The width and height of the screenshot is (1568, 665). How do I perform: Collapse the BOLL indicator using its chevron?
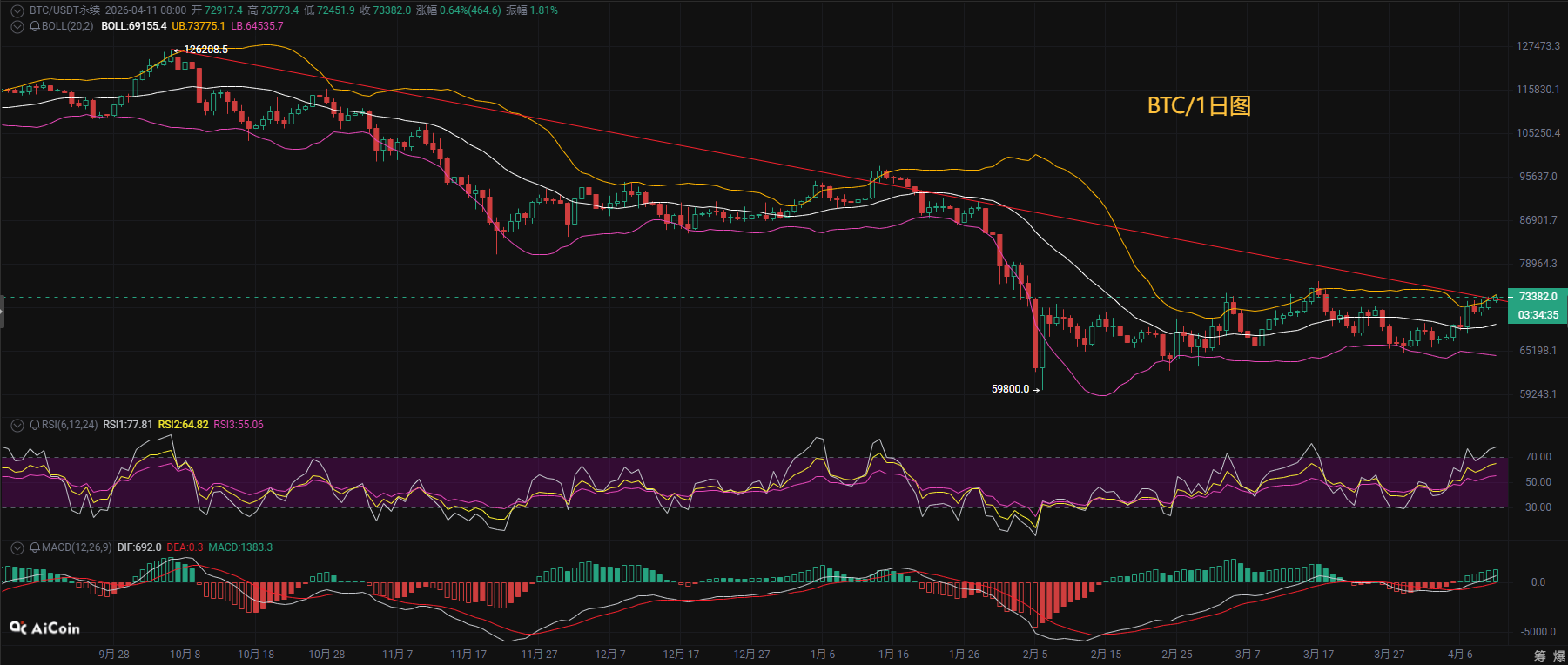click(17, 27)
